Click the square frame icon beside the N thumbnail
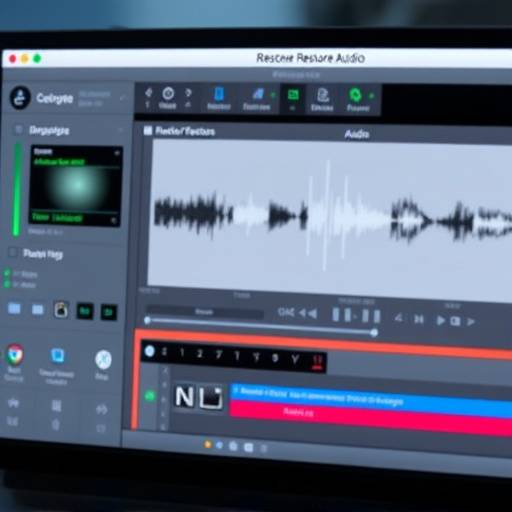The height and width of the screenshot is (512, 512). 211,397
